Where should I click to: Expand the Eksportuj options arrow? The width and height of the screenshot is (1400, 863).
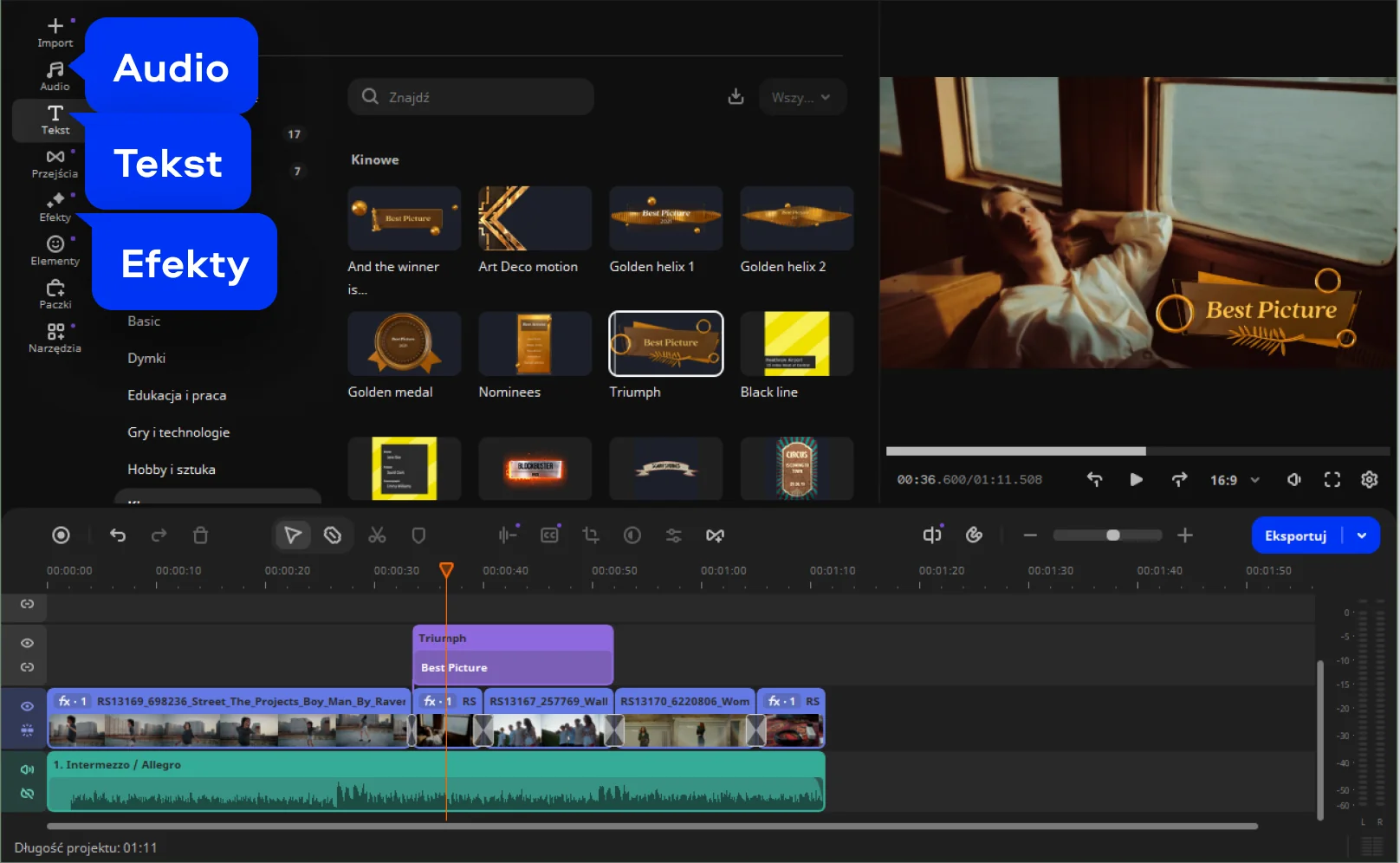[1362, 535]
